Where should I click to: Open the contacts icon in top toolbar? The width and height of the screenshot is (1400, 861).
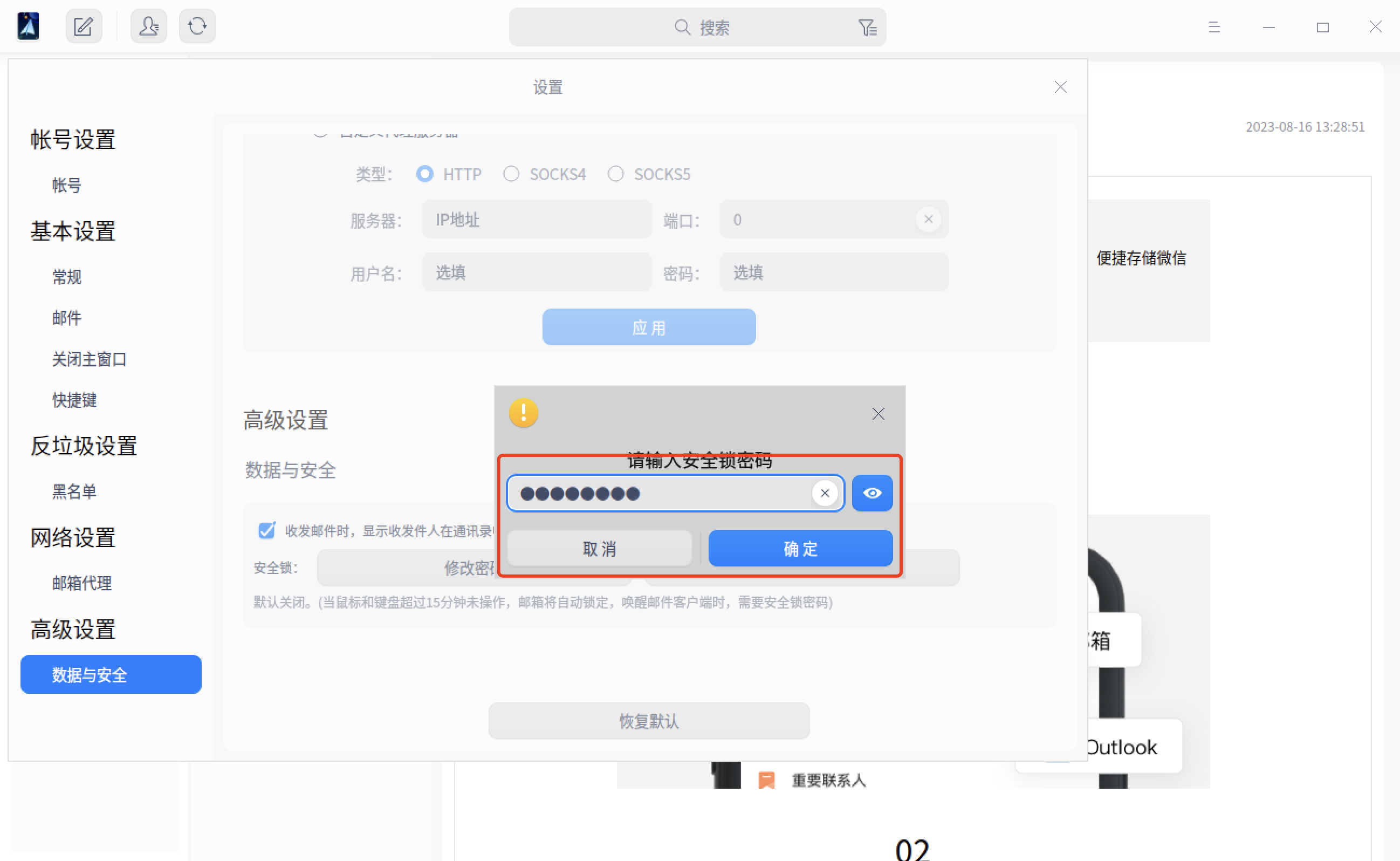tap(148, 26)
